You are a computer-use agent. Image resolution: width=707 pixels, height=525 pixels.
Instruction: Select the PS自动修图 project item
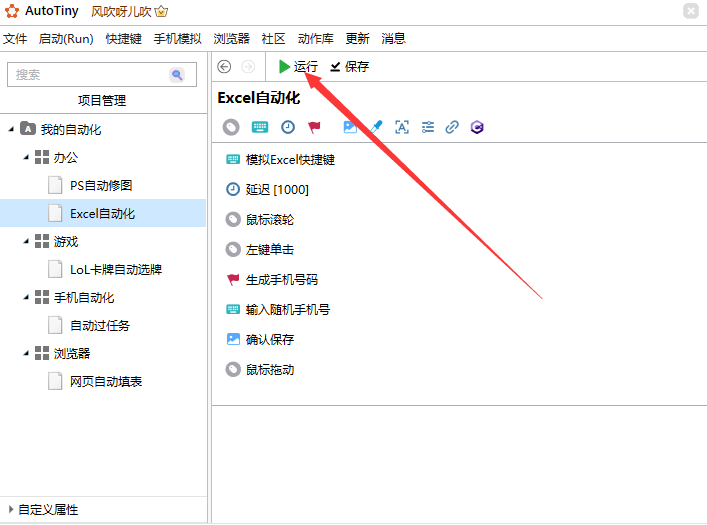click(x=101, y=185)
